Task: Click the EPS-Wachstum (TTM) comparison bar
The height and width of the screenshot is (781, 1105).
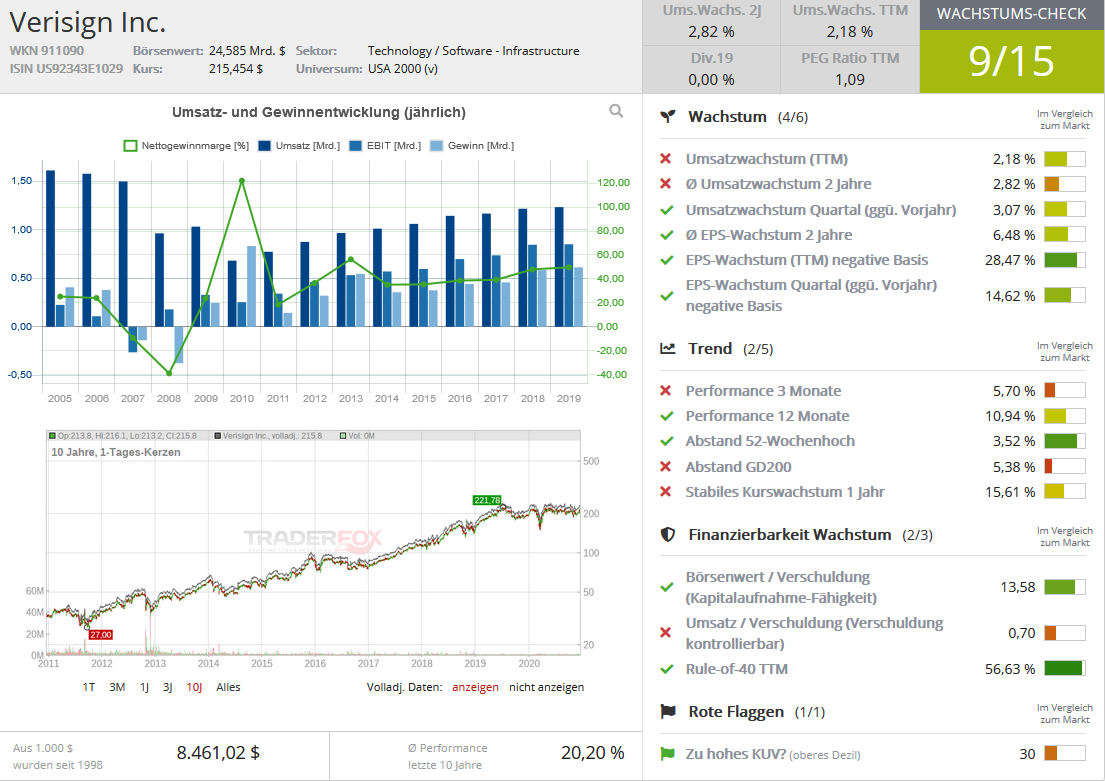Action: click(x=1065, y=260)
